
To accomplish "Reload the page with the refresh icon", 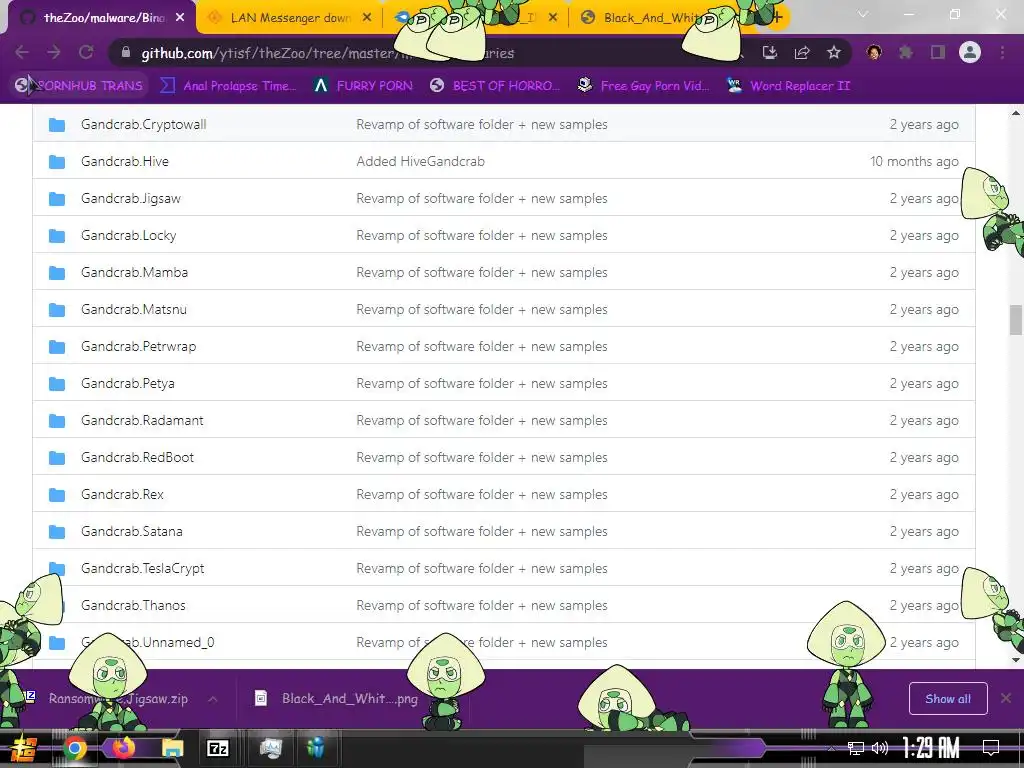I will click(86, 52).
